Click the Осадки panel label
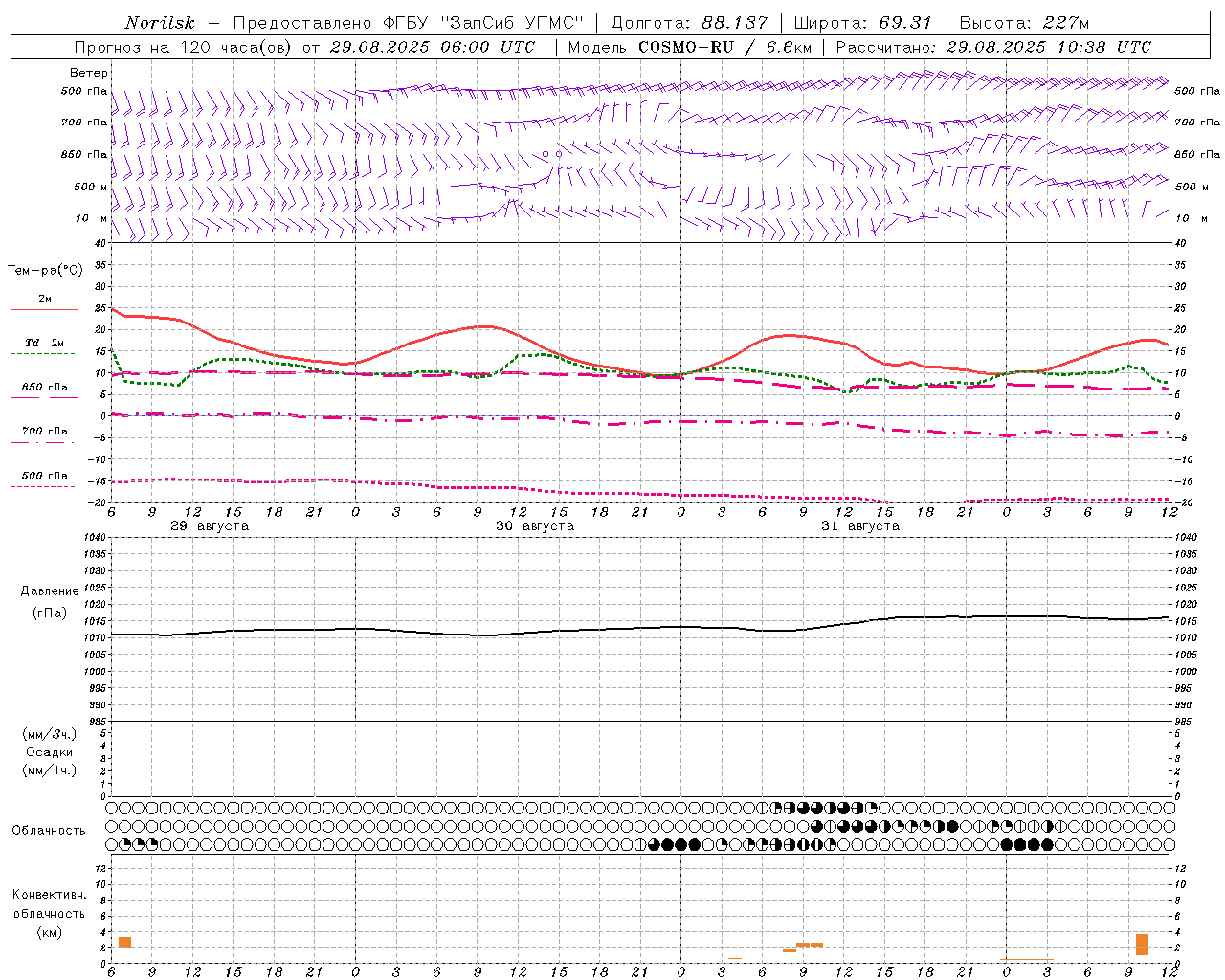This screenshot has width=1225, height=980. (50, 752)
